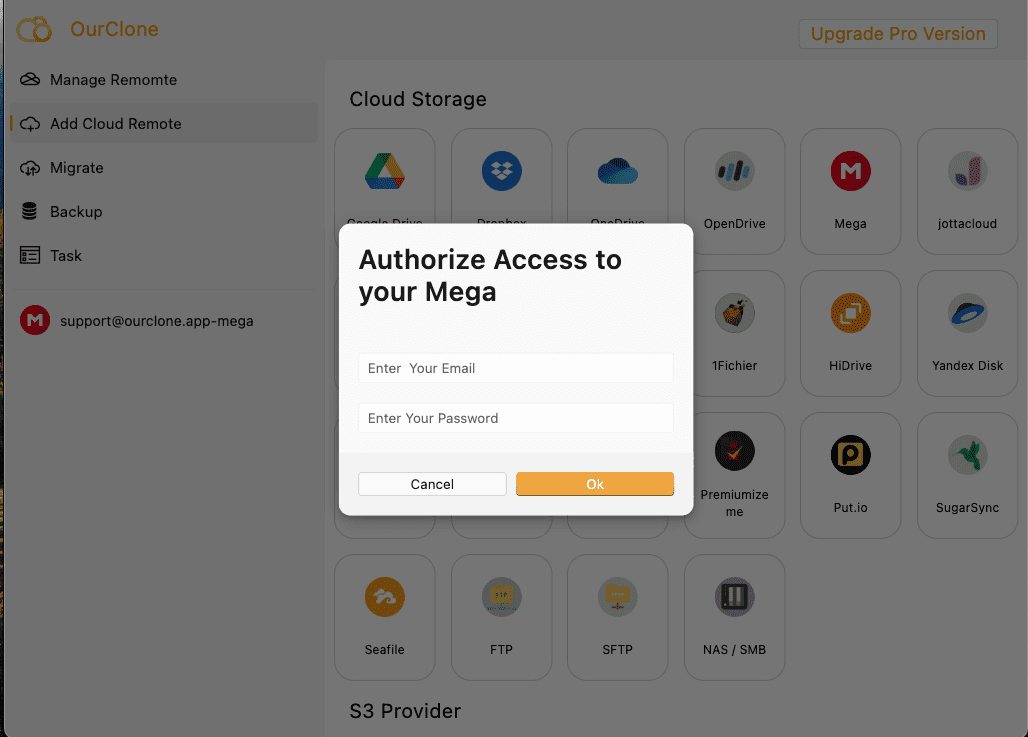Click the Backup database stack icon
Viewport: 1028px width, 737px height.
click(x=30, y=211)
